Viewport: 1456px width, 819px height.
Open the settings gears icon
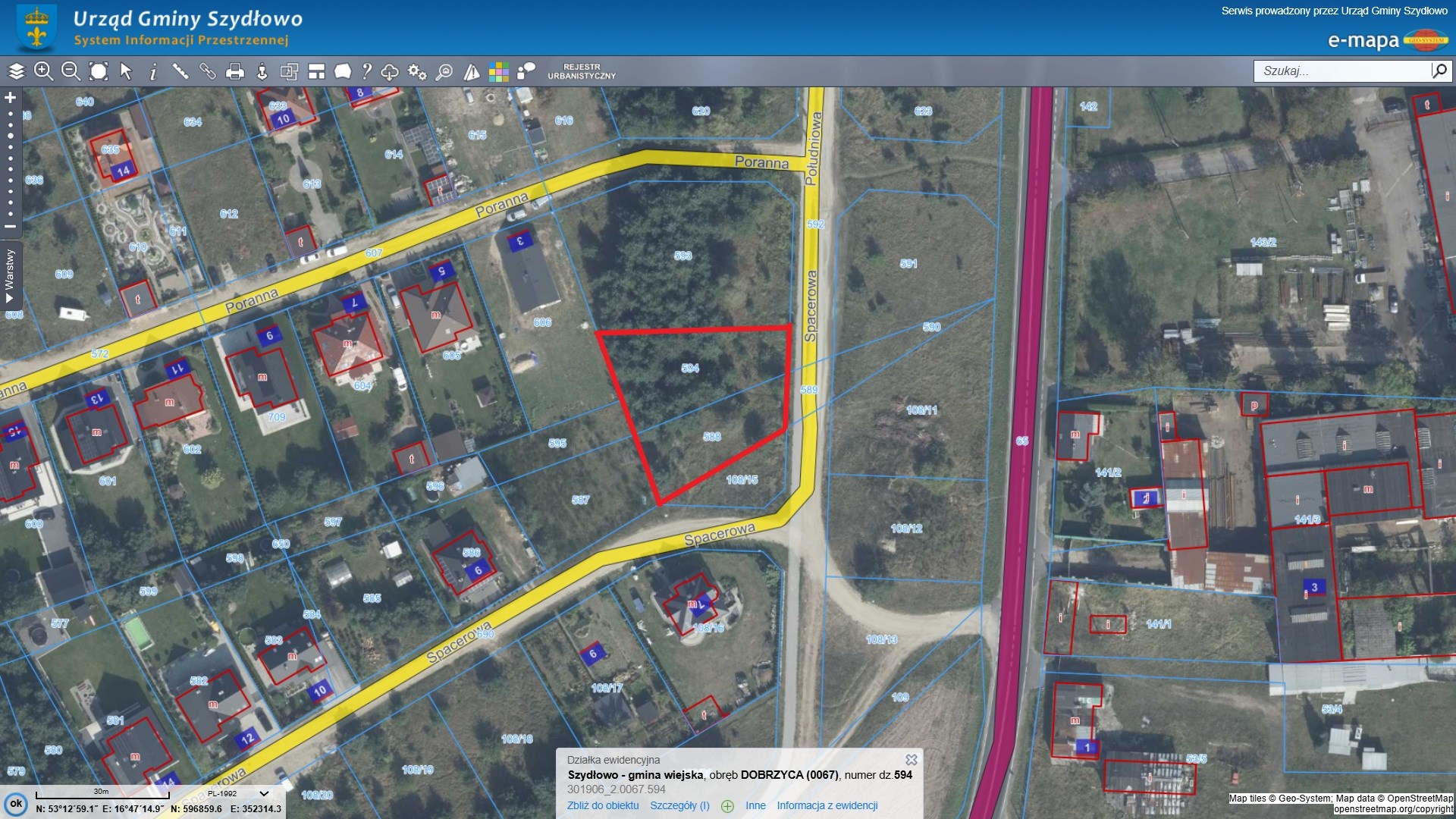tap(417, 71)
